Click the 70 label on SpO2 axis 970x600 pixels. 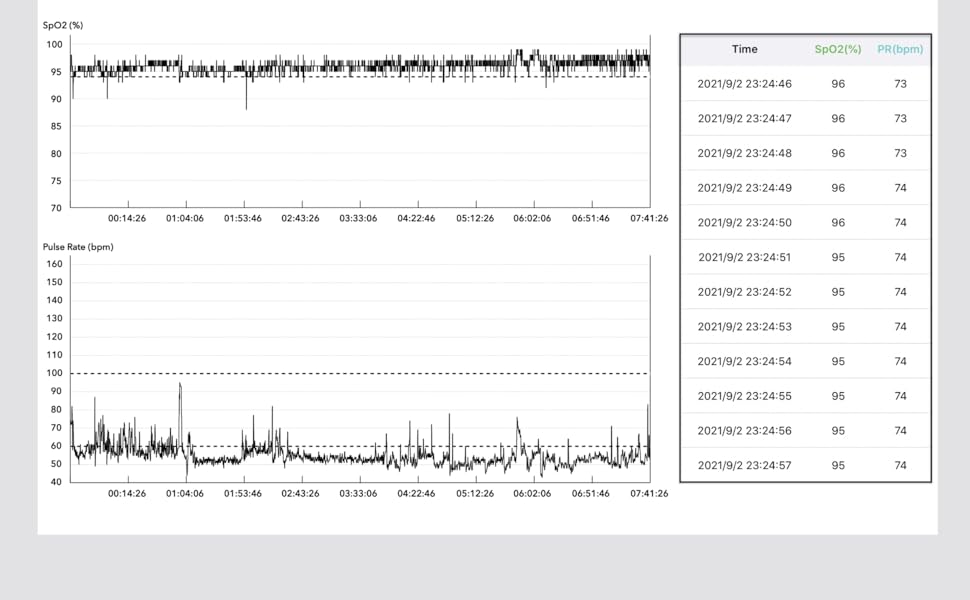pos(56,208)
